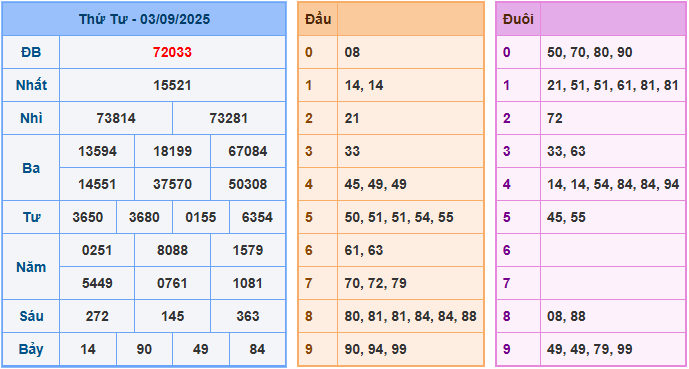Click the Đuôi row digit 7
Image resolution: width=689 pixels, height=369 pixels.
click(507, 283)
